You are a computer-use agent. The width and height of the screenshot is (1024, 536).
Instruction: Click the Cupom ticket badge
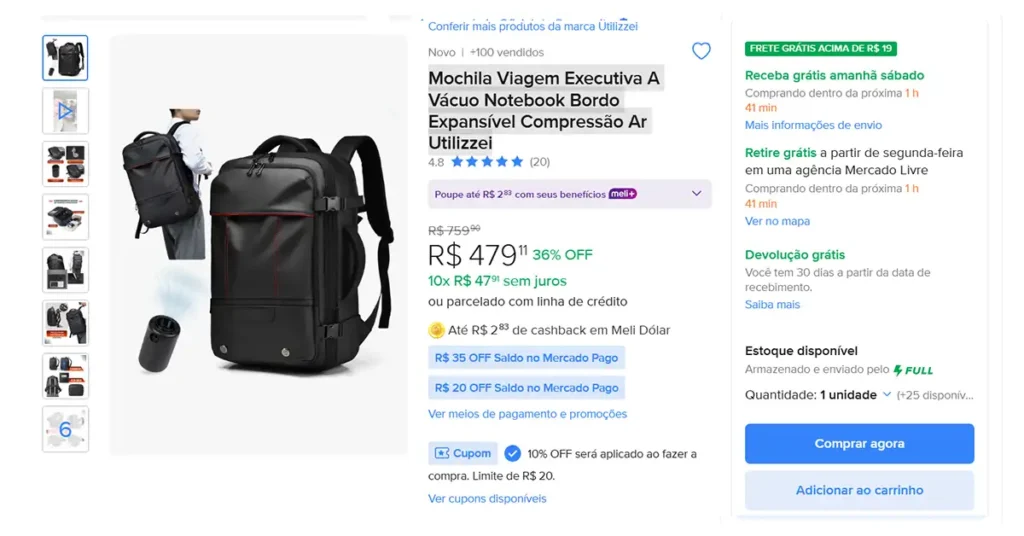point(463,453)
